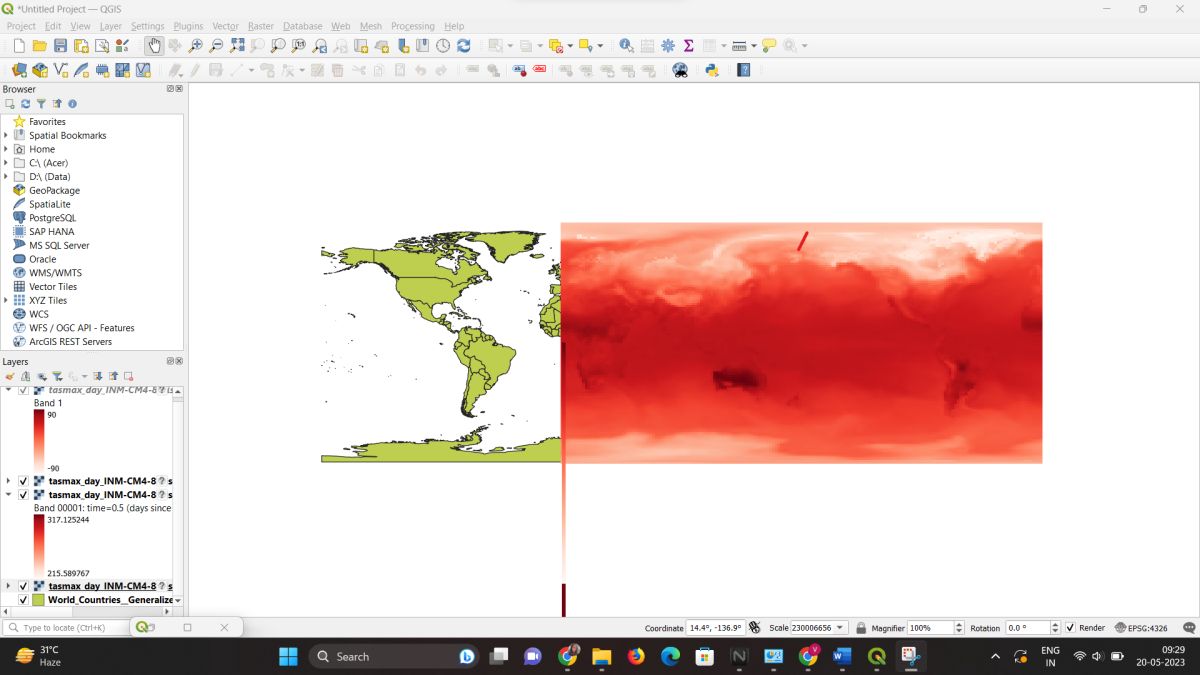Click the New SpatiaLite Layer icon

[x=81, y=70]
